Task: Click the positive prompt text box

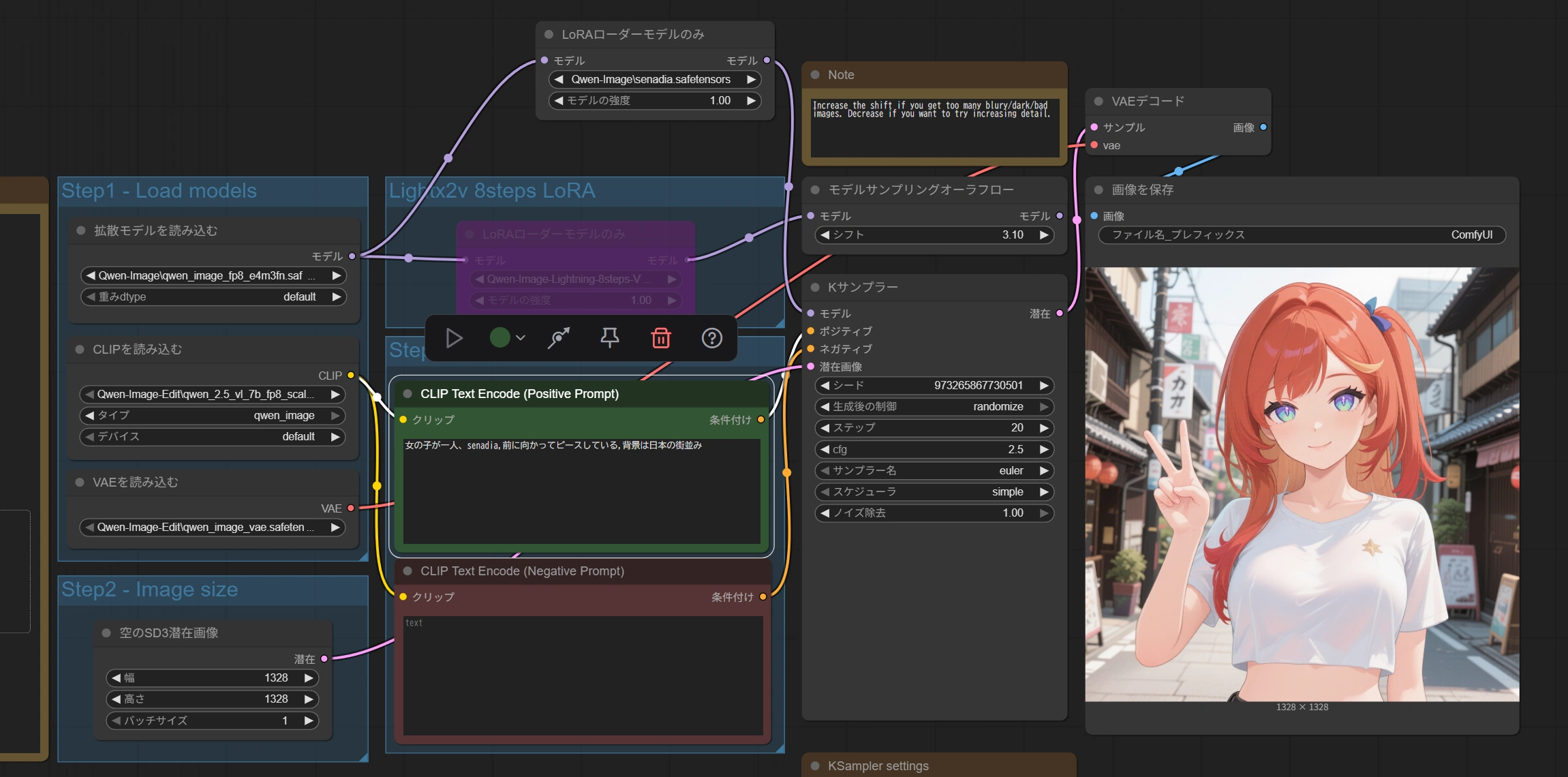Action: 581,491
